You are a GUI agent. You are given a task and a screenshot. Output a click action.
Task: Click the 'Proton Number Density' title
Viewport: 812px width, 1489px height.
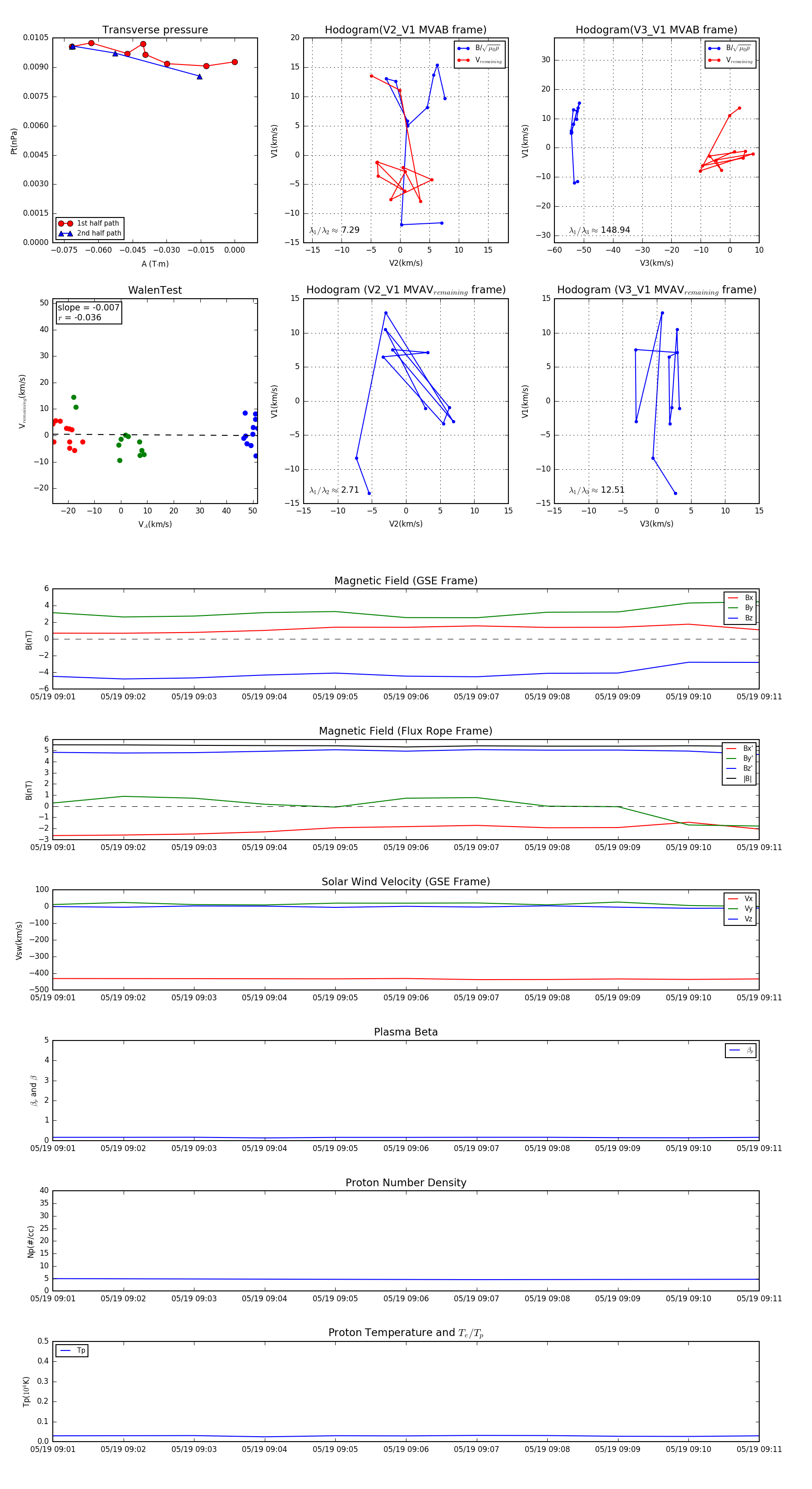406,1183
